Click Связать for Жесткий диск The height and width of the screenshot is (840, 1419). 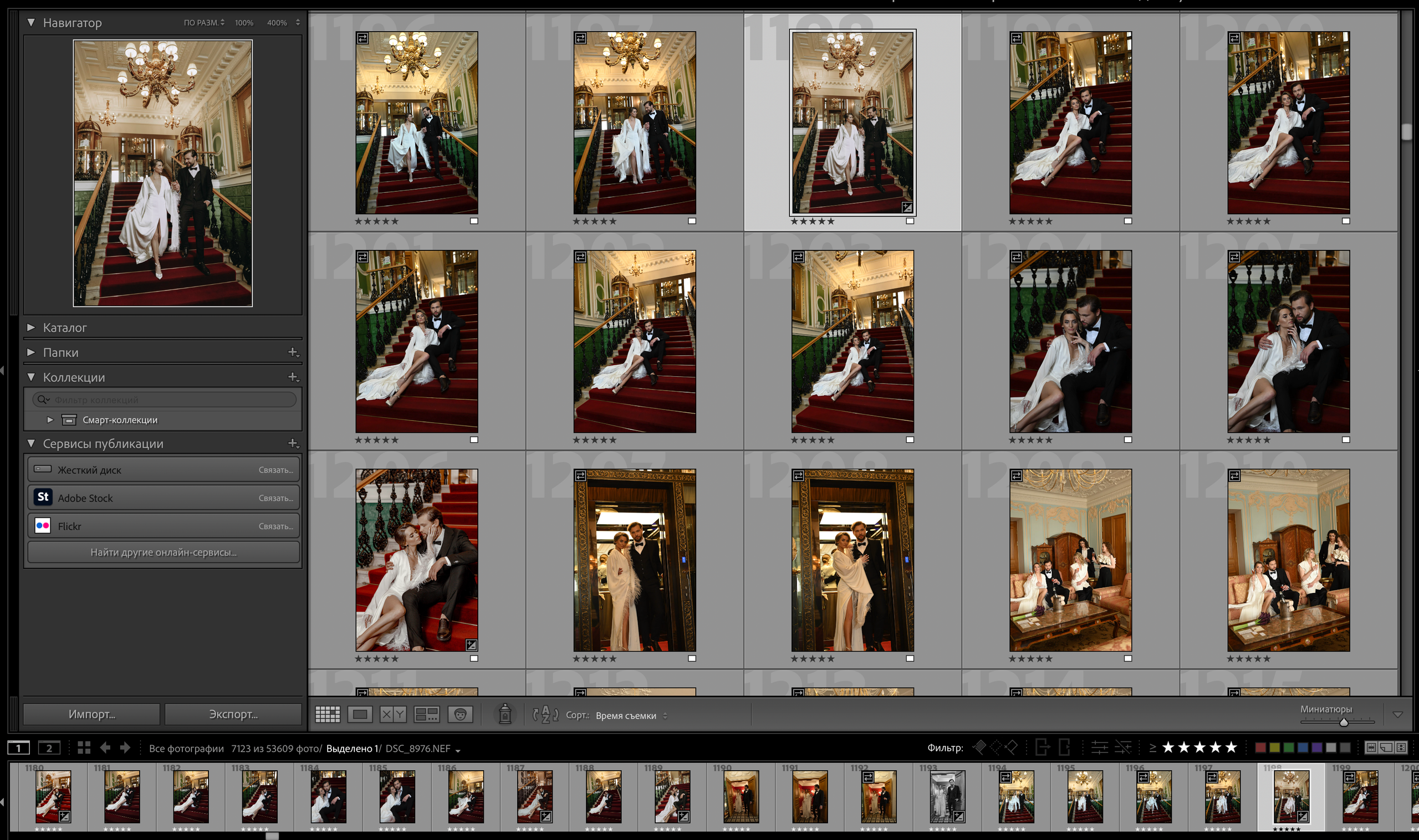pos(275,470)
